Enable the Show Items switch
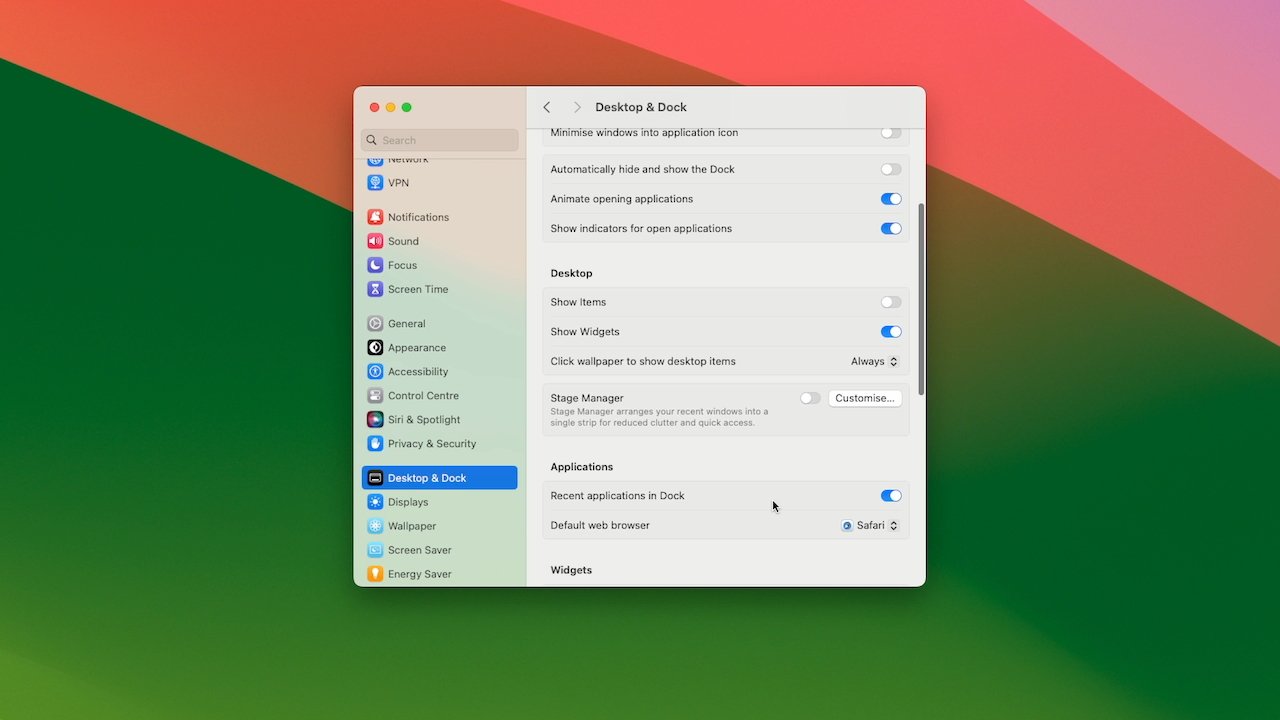 pyautogui.click(x=891, y=302)
